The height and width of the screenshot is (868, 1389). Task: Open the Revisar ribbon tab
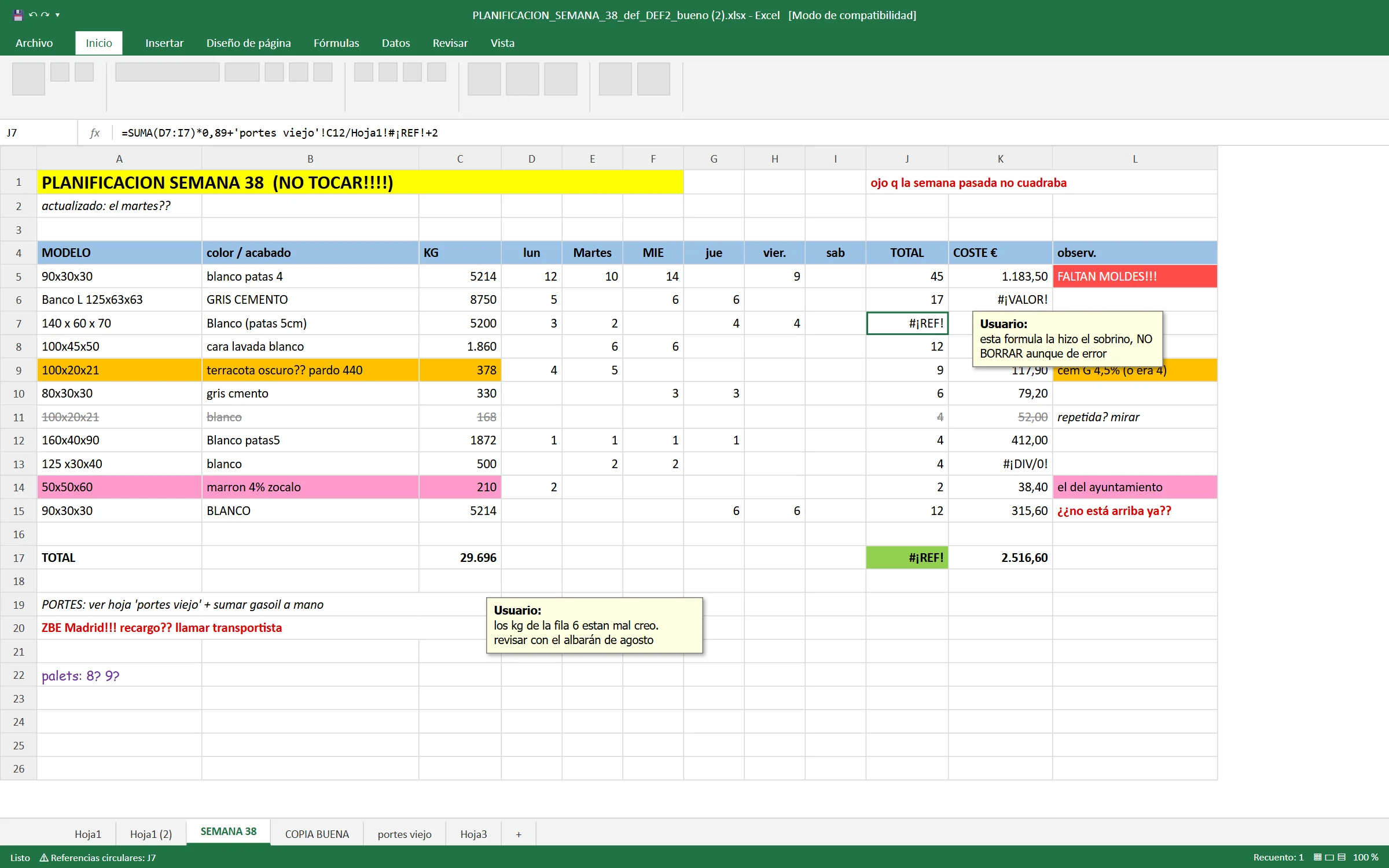[450, 43]
